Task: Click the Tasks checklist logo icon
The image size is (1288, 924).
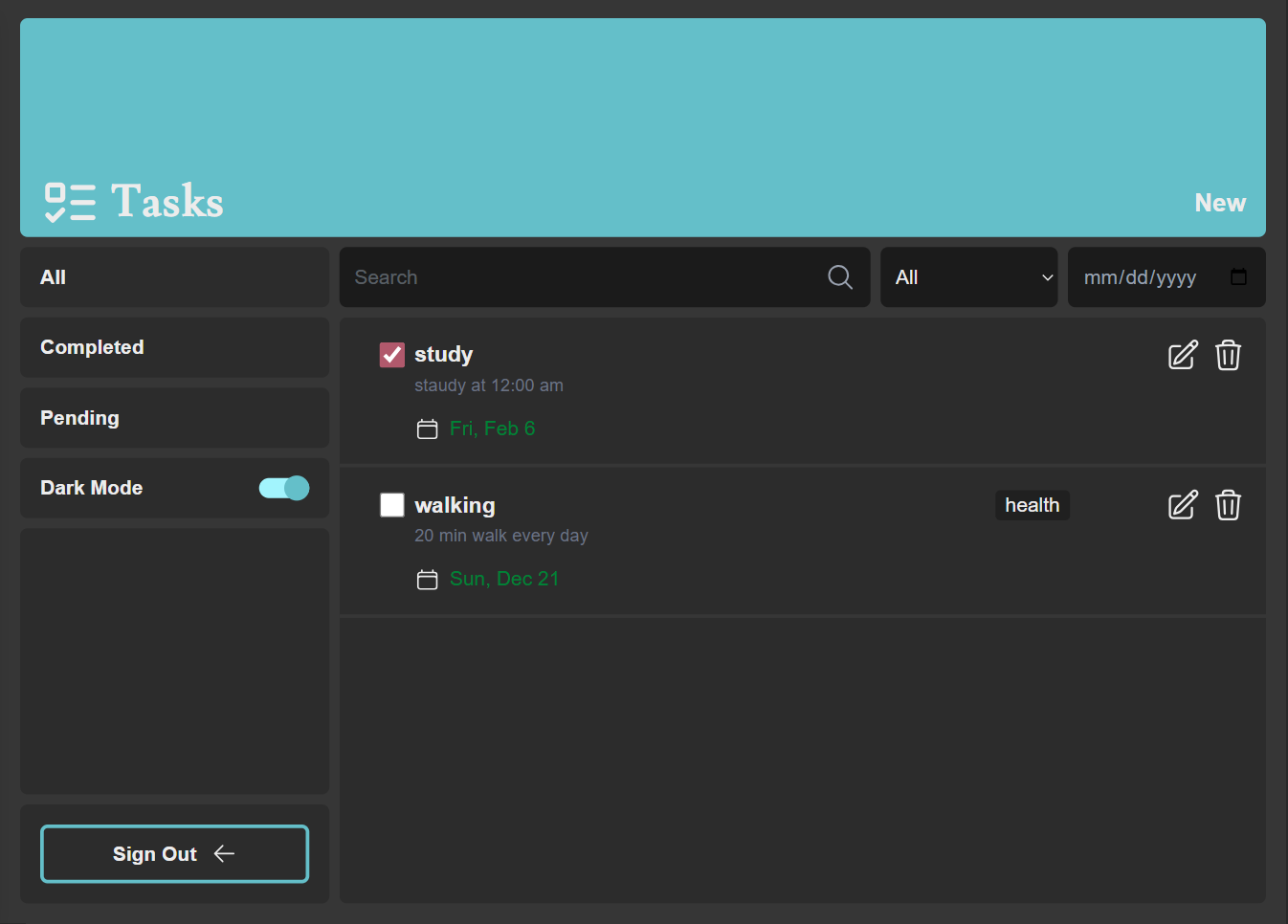Action: click(70, 202)
